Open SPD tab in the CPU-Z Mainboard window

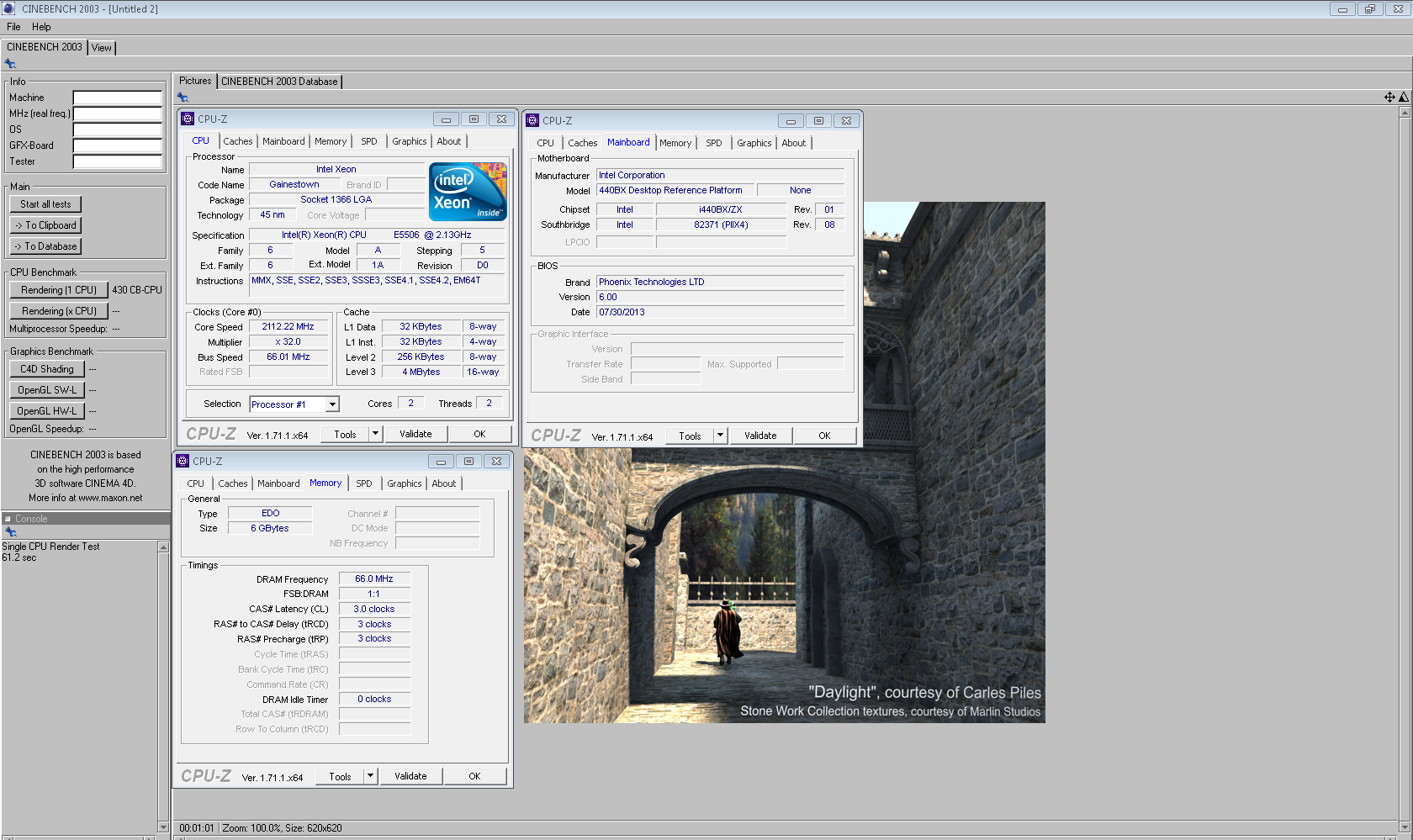[x=714, y=143]
